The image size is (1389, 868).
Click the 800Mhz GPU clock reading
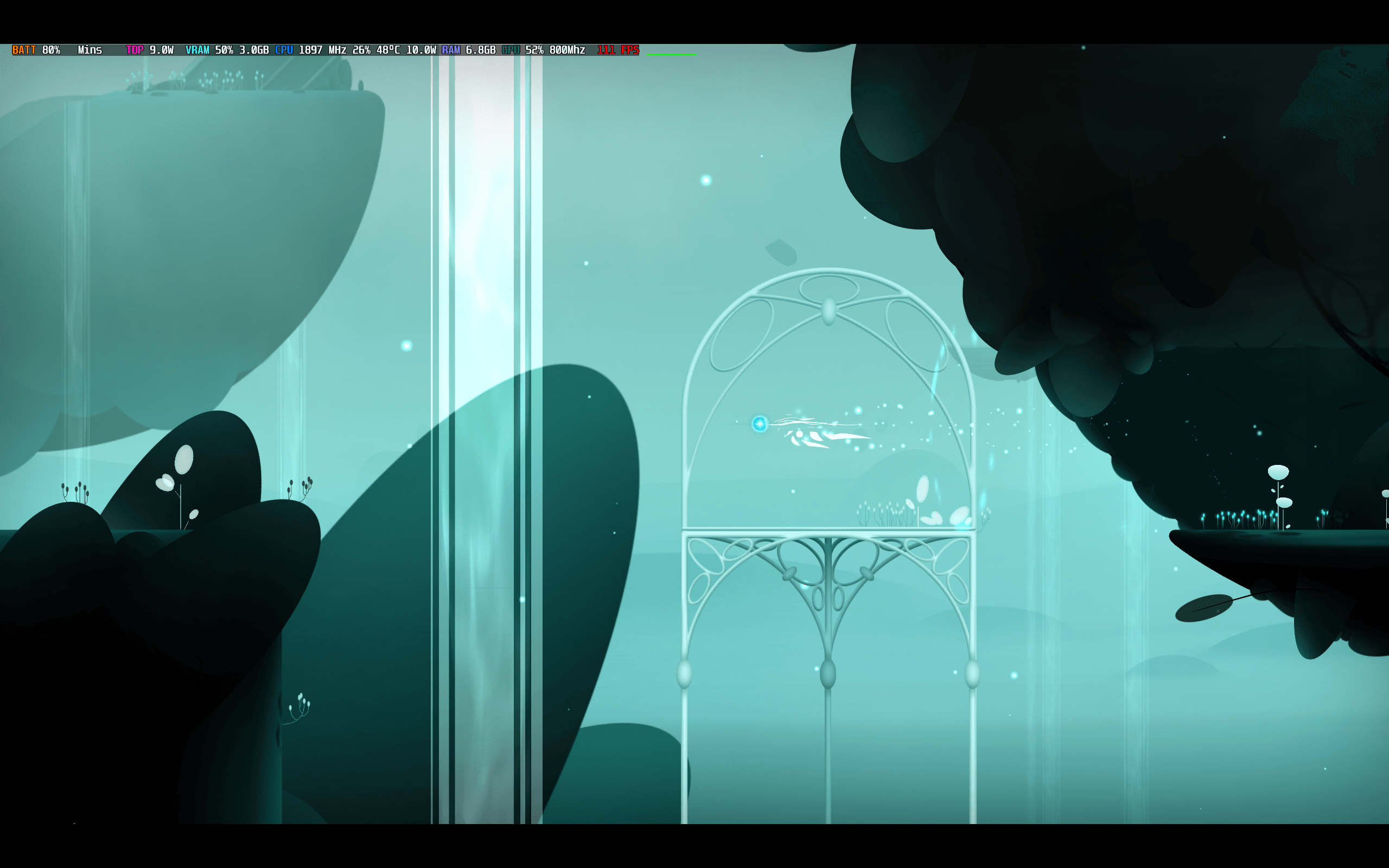[x=567, y=50]
